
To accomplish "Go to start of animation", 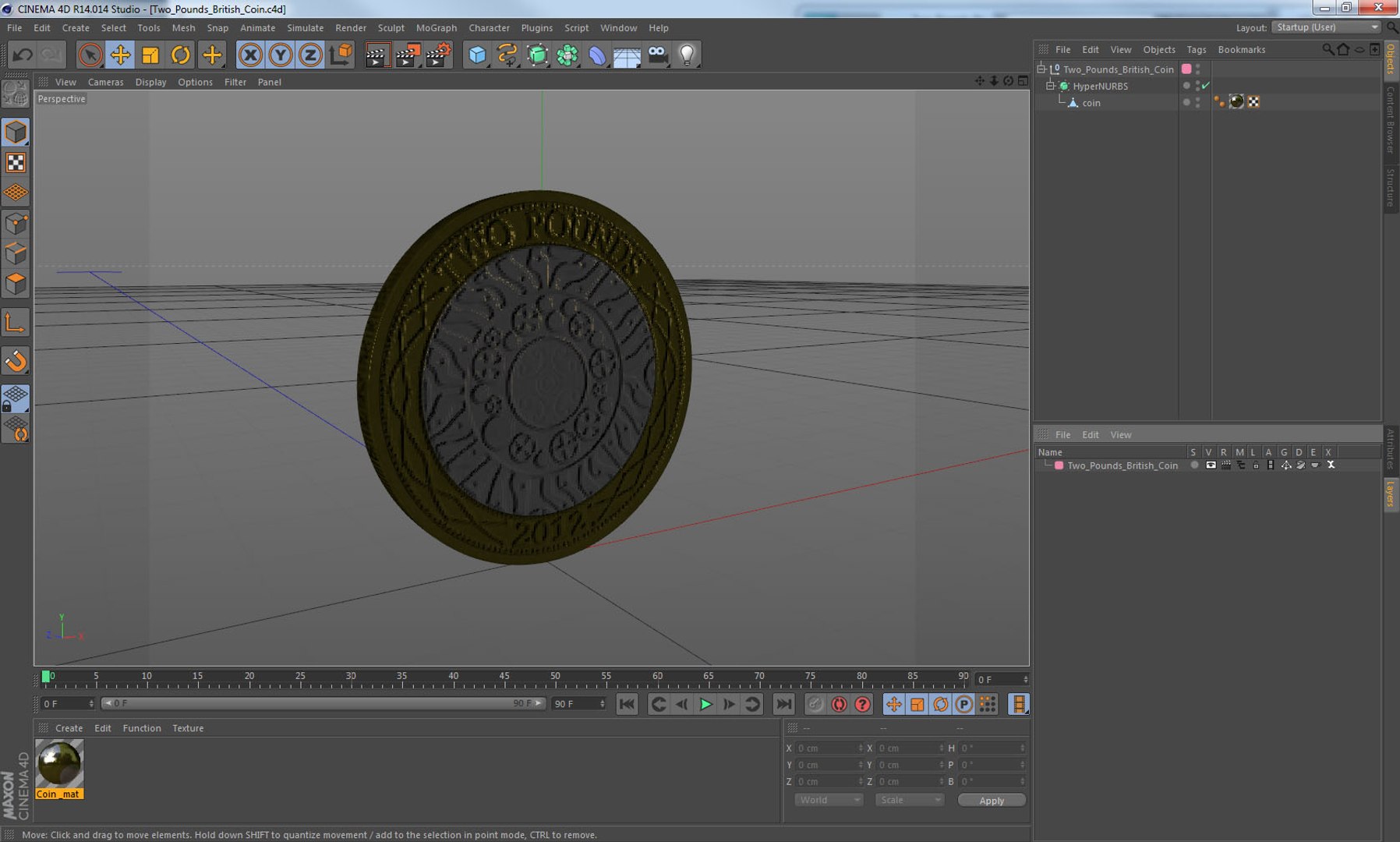I will pyautogui.click(x=627, y=704).
